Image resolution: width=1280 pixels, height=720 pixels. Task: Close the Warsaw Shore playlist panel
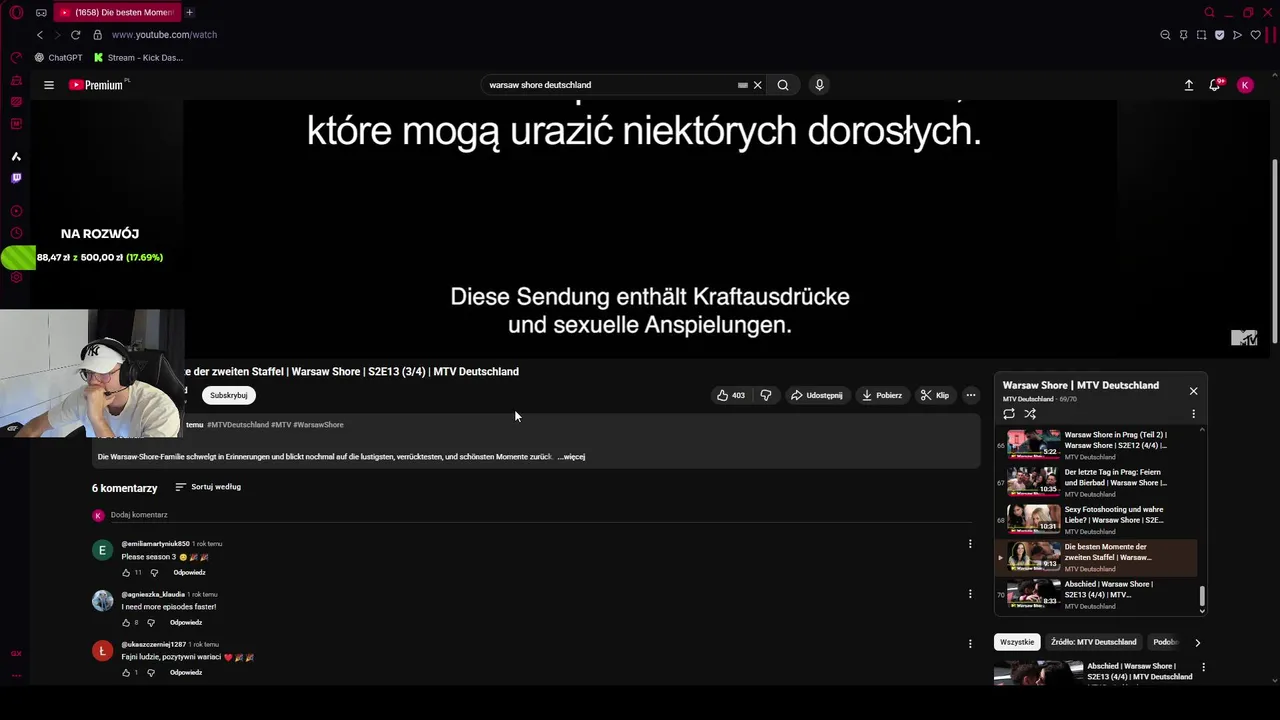(1193, 391)
